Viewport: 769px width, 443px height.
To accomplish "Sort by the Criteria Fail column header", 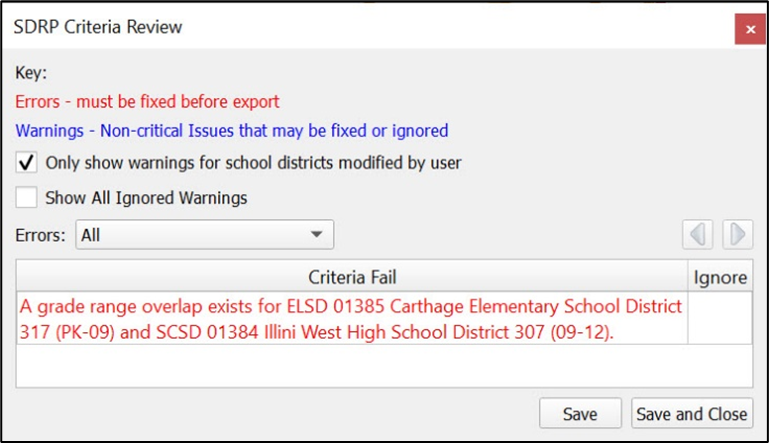I will (x=352, y=277).
